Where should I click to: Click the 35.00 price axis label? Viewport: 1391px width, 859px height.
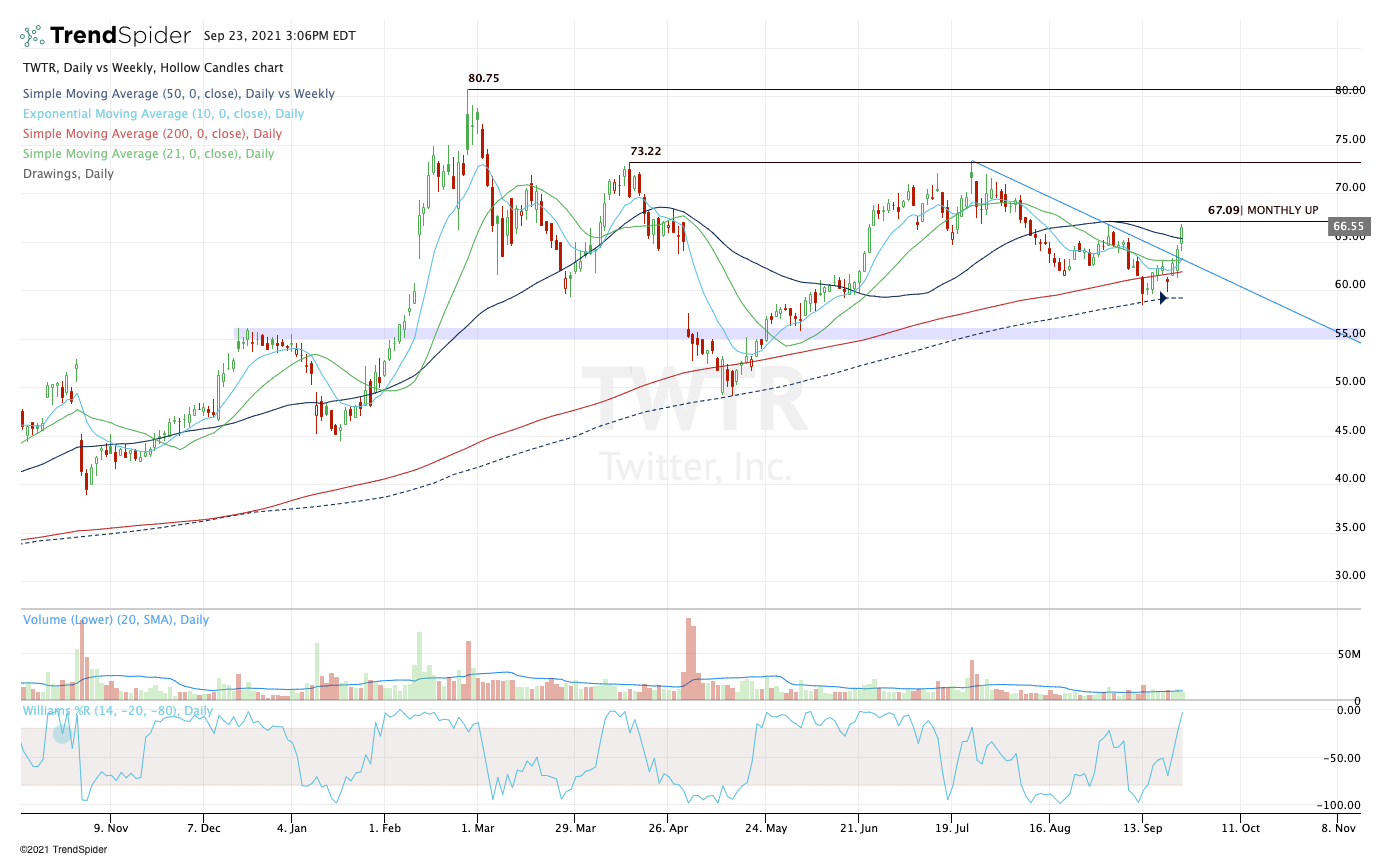point(1349,527)
